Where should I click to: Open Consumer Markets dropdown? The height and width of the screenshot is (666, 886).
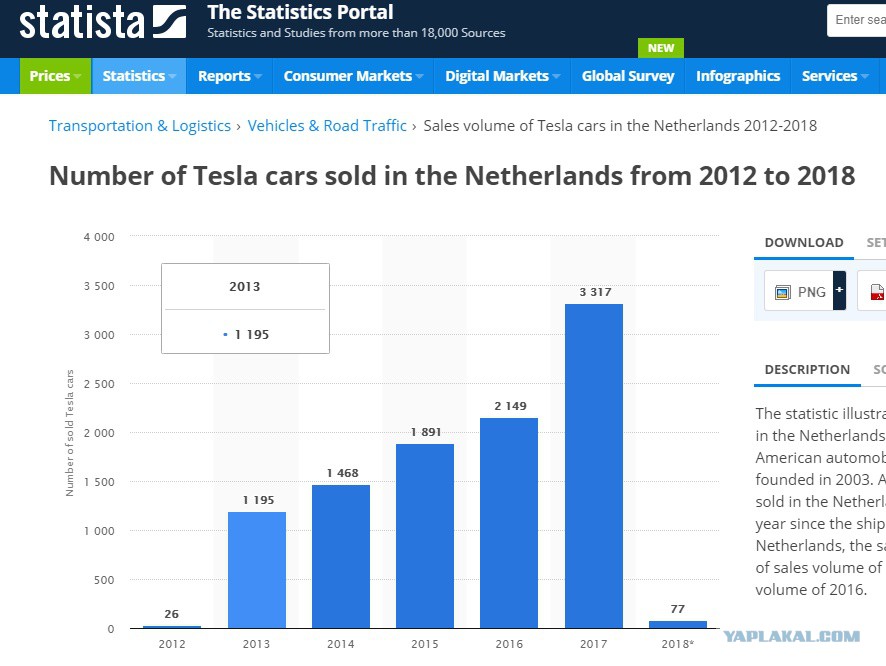353,76
